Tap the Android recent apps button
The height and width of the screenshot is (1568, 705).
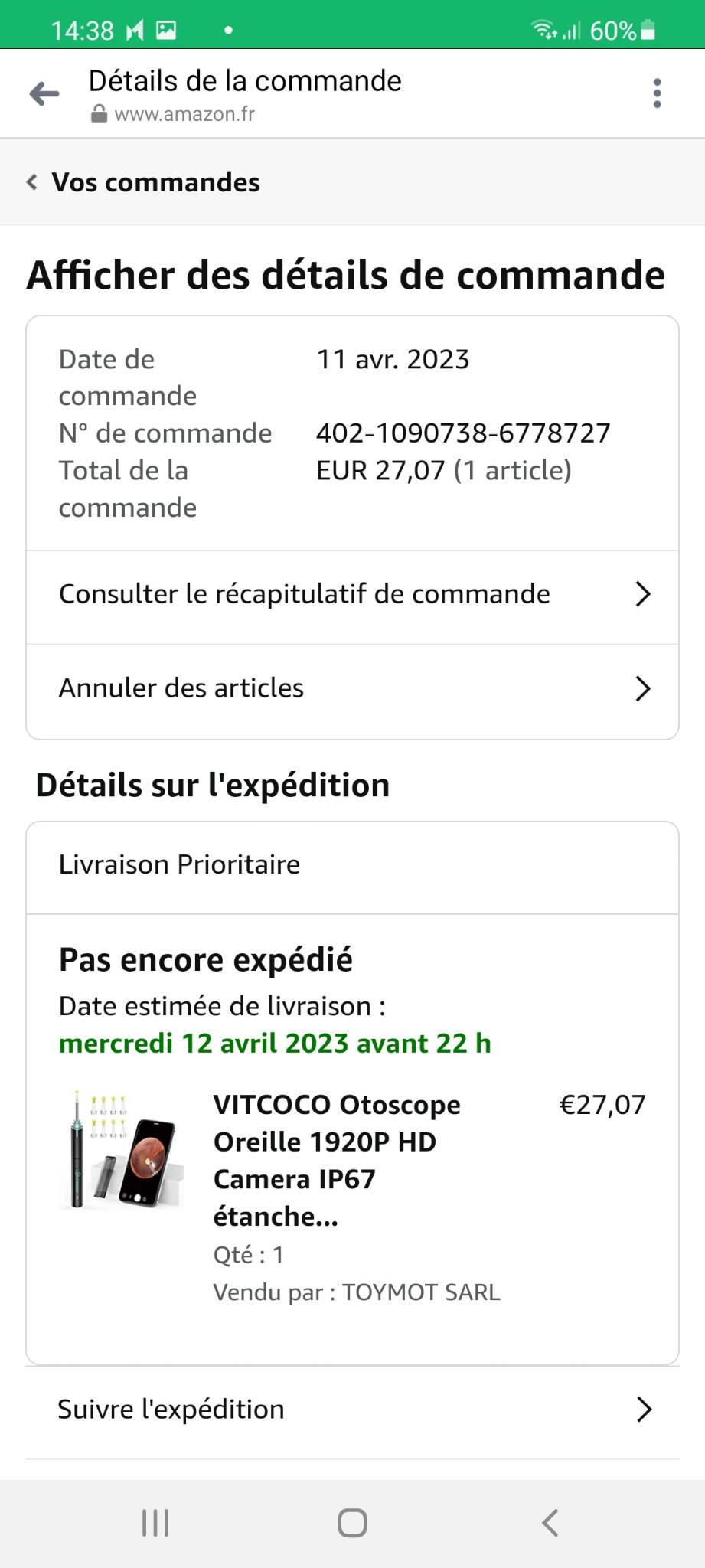[x=155, y=1523]
